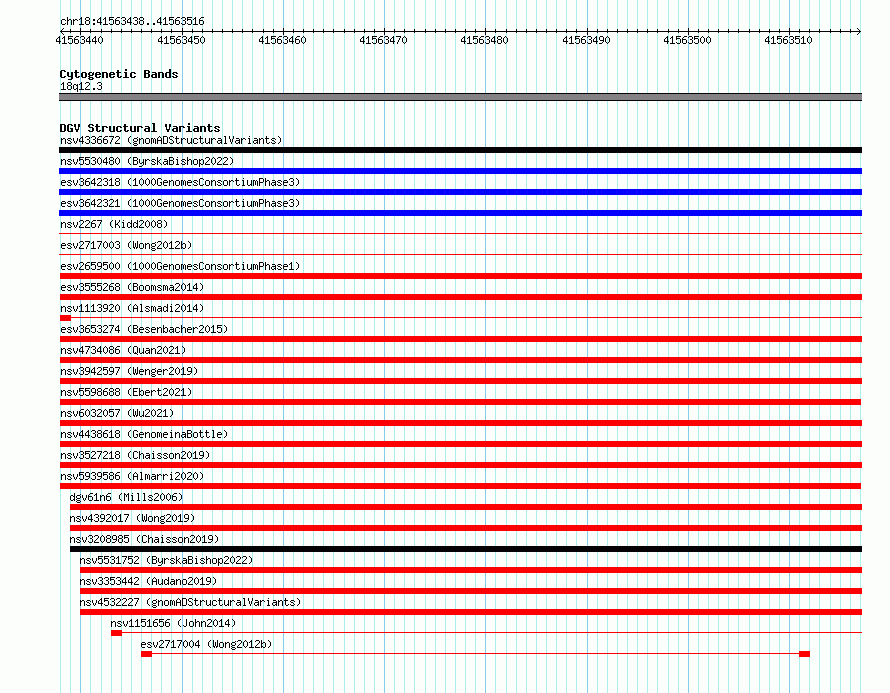The height and width of the screenshot is (693, 890).
Task: Click the red bar under nsv4734086
Action: 460,360
